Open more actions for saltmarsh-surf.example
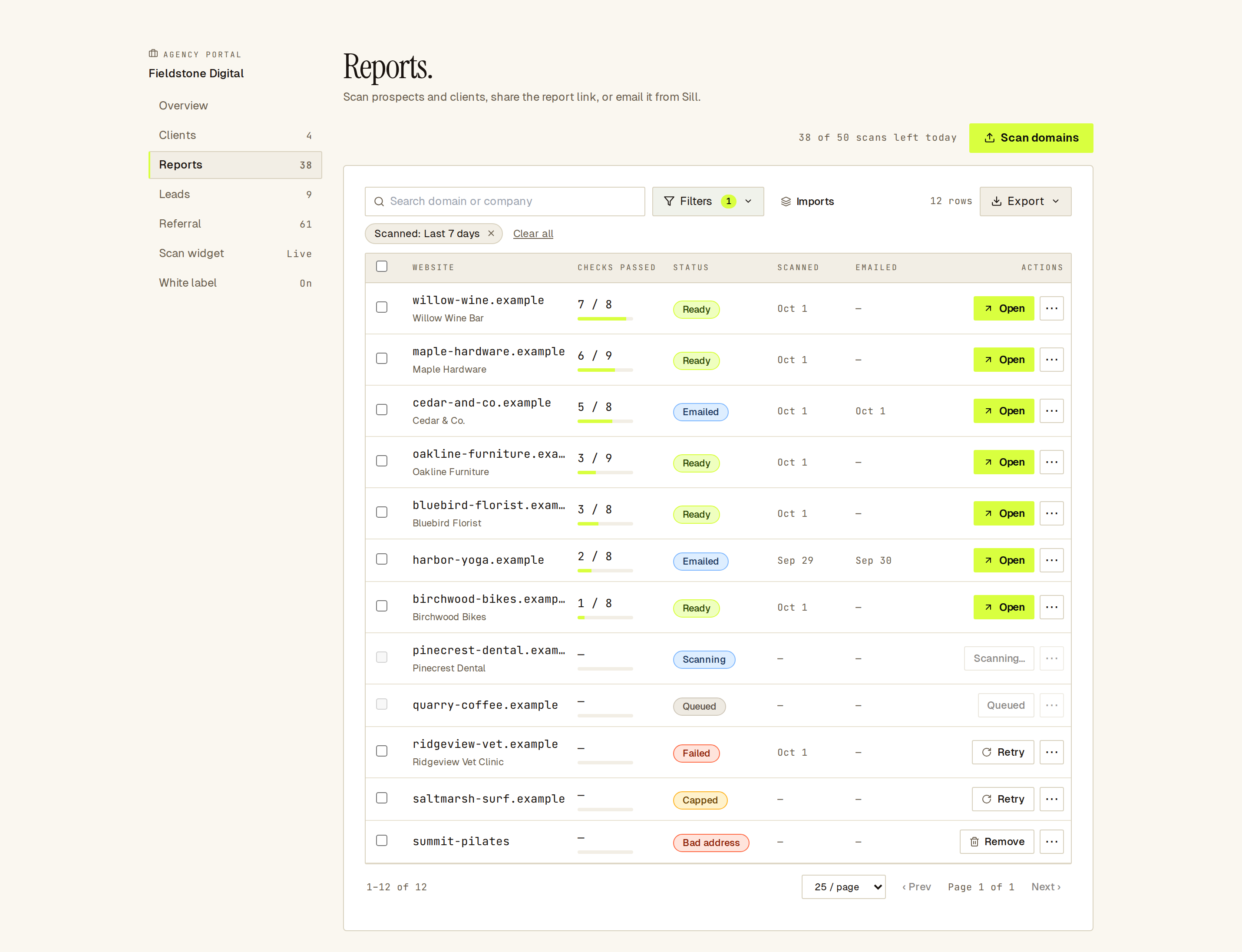Screen dimensions: 1242x952 click(x=1051, y=799)
